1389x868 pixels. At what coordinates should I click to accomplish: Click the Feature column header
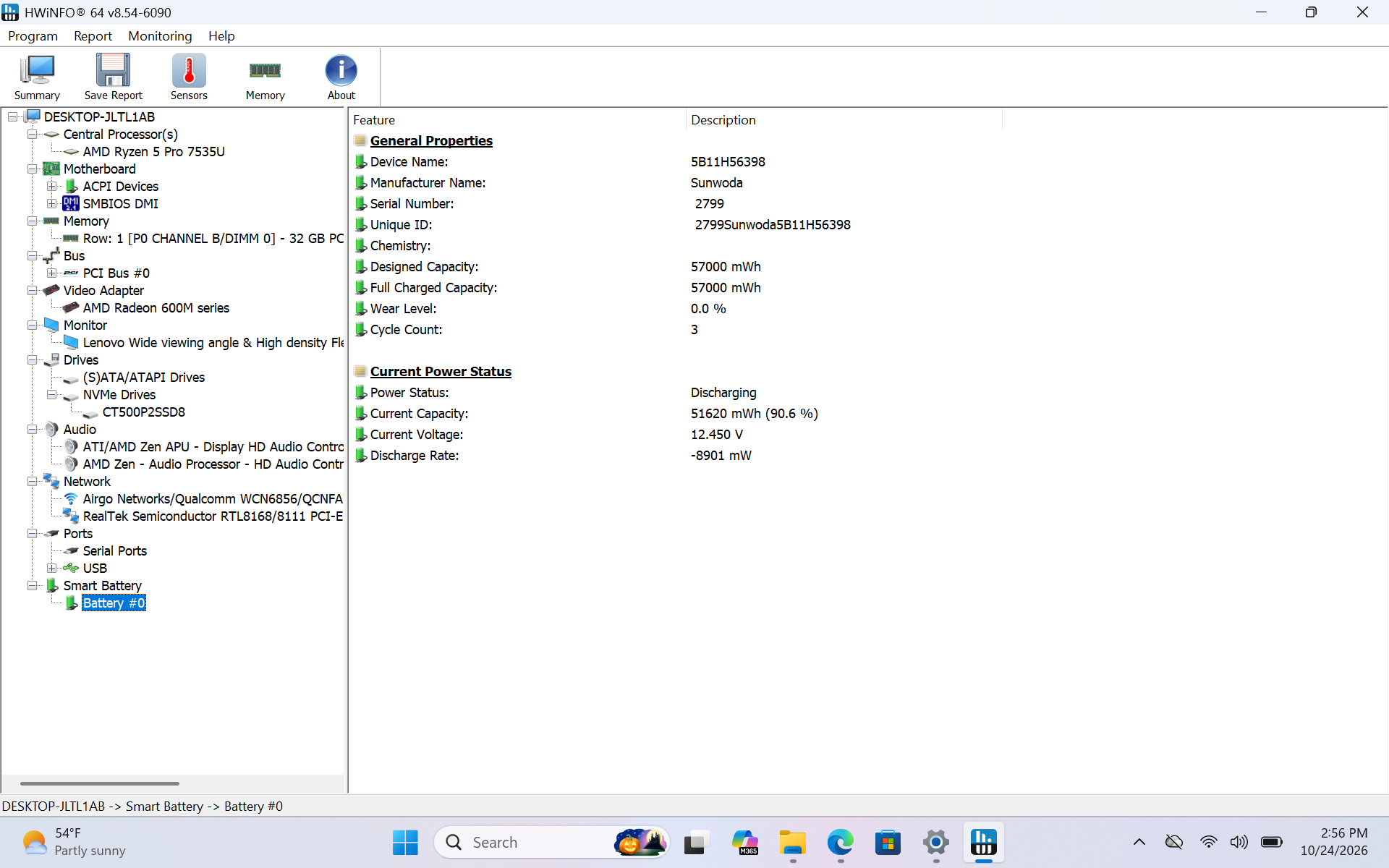click(517, 120)
